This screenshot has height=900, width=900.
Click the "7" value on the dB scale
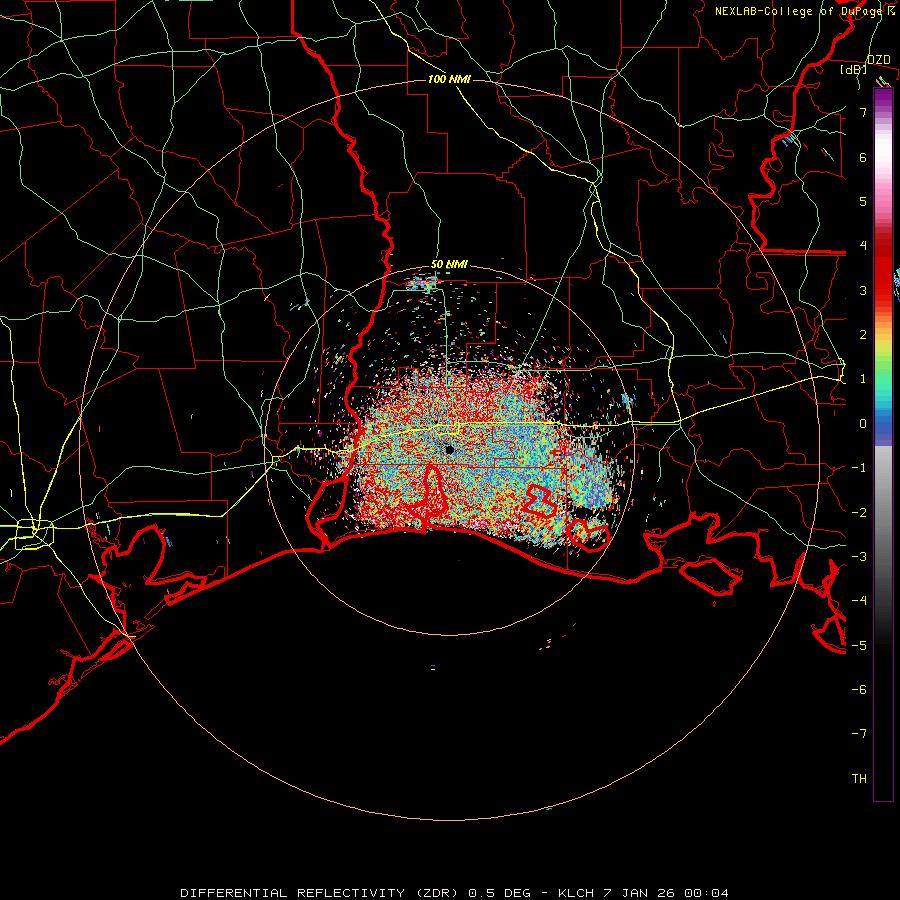(863, 112)
